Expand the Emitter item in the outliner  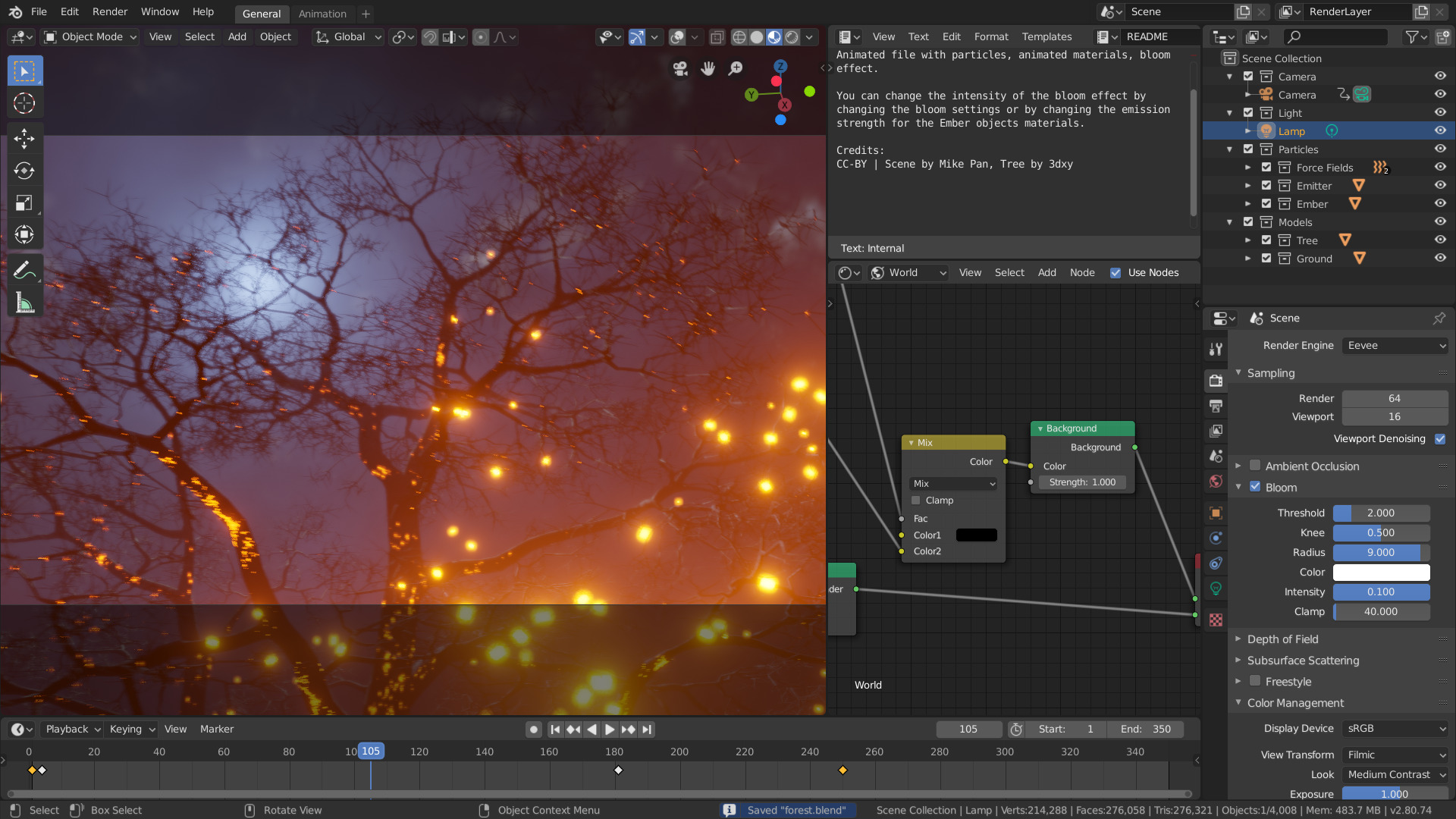pyautogui.click(x=1248, y=185)
